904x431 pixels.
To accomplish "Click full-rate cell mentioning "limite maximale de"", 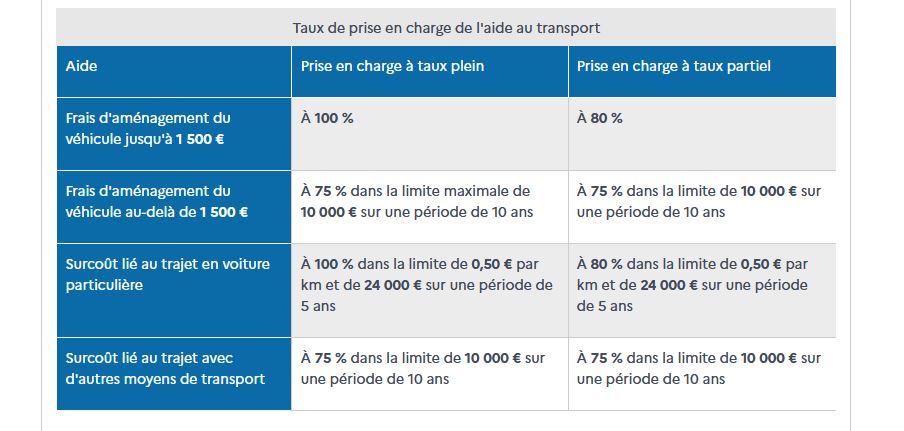I will coord(429,201).
